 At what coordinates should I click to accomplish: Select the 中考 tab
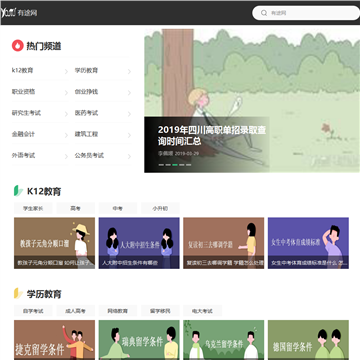click(118, 208)
